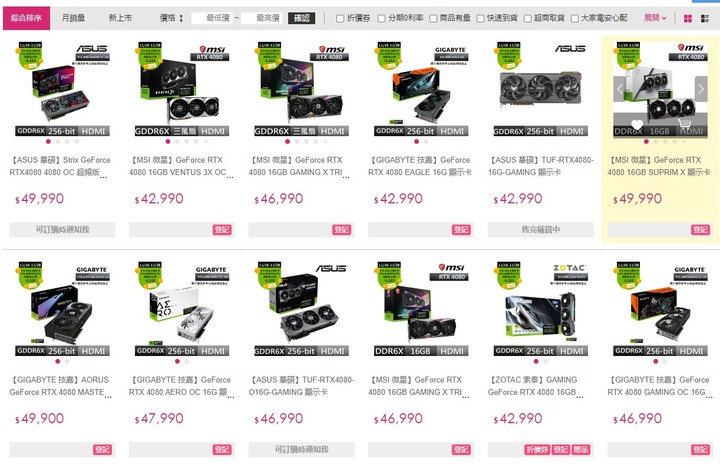The height and width of the screenshot is (468, 720).
Task: Switch to grid view layout icon
Action: coord(687,18)
